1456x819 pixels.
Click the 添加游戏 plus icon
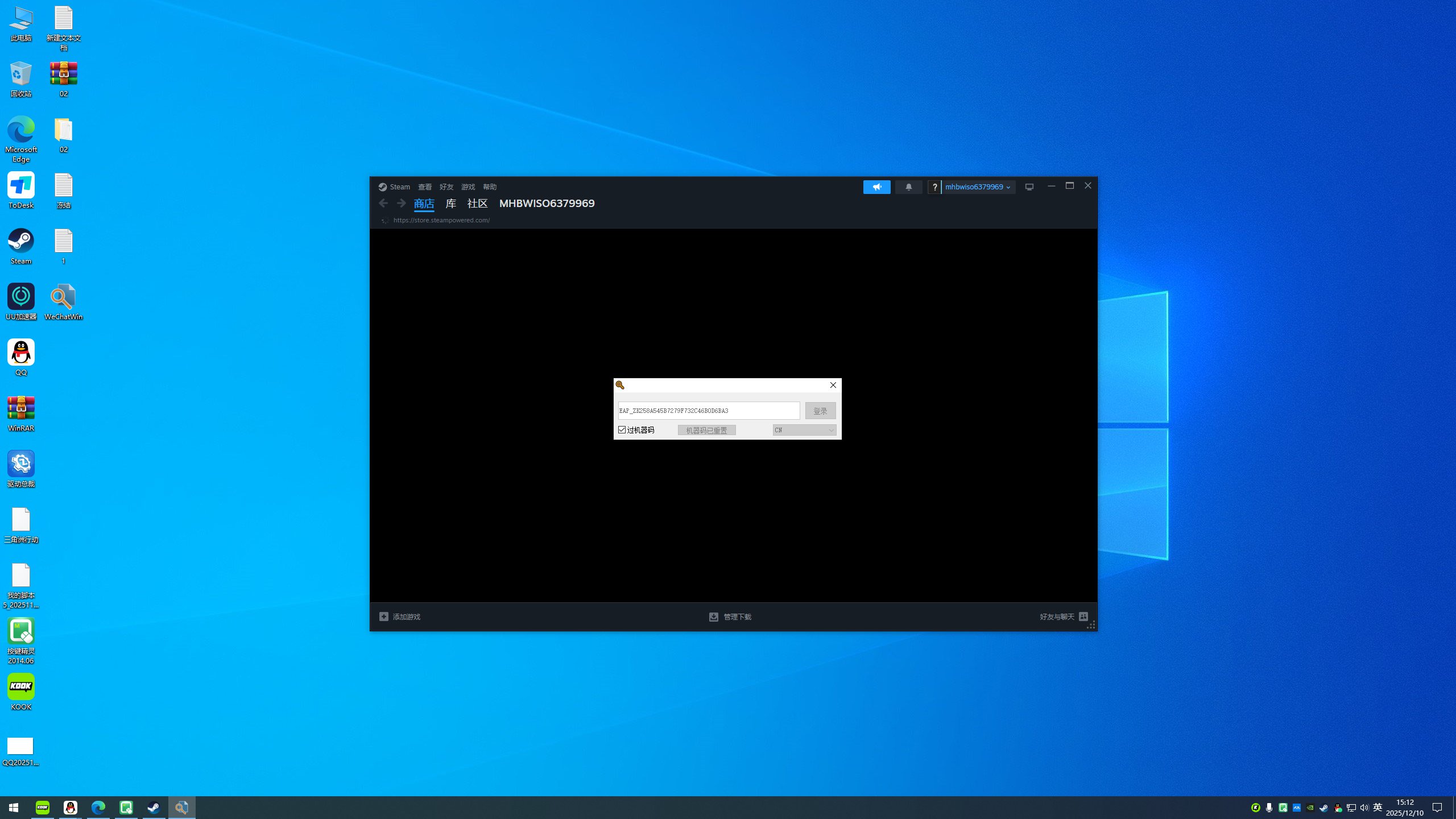pos(384,617)
